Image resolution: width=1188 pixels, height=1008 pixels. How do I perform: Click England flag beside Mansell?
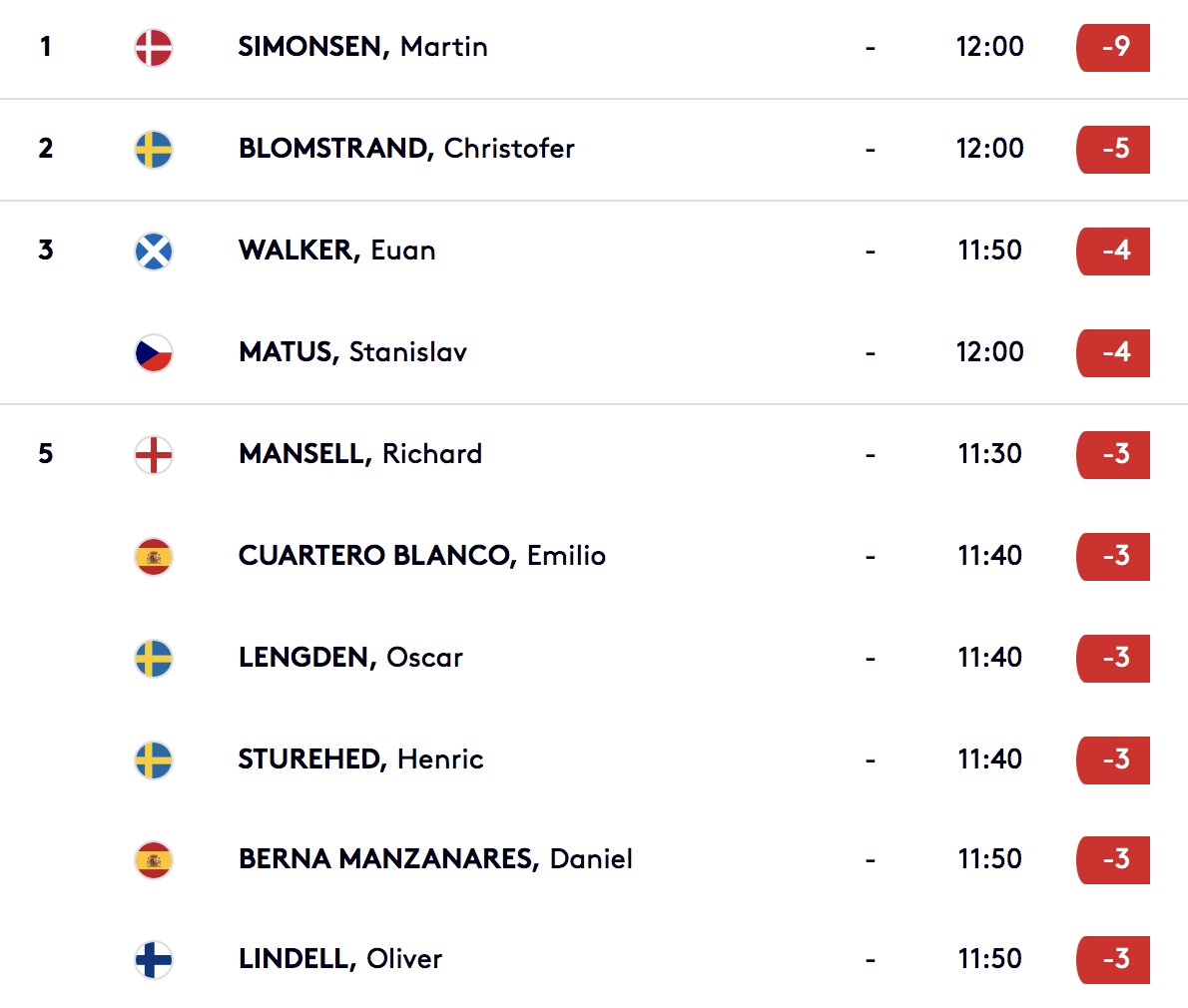(154, 455)
